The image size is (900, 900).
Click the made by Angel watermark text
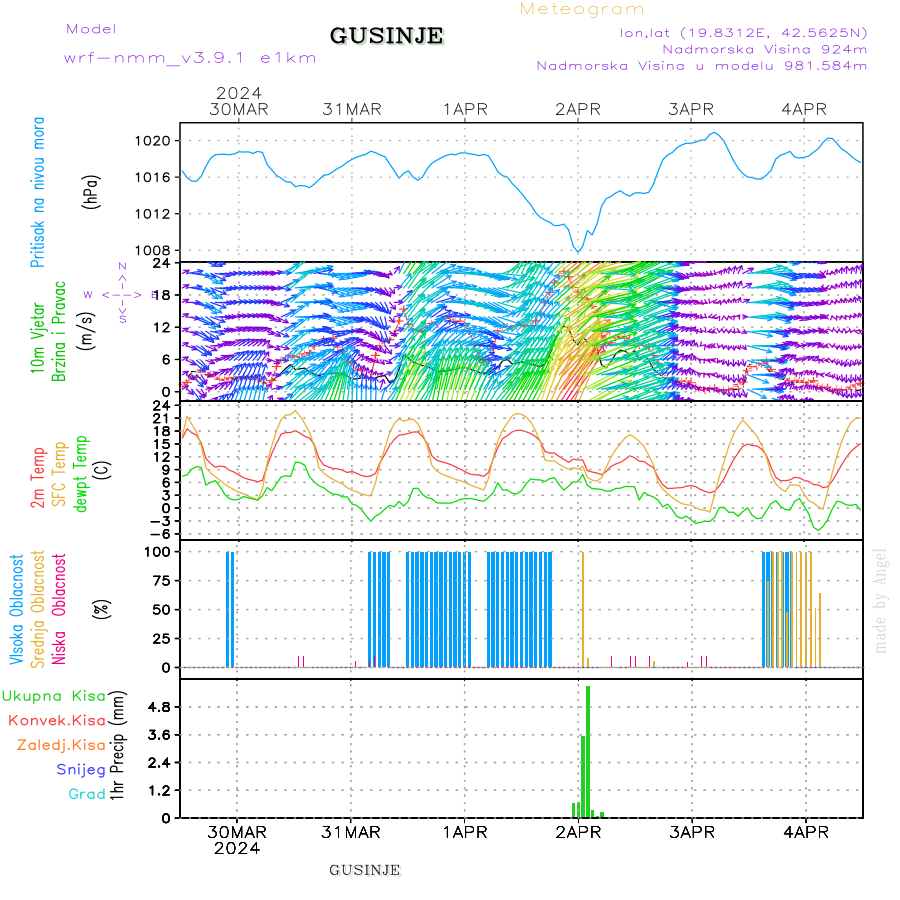click(x=880, y=601)
